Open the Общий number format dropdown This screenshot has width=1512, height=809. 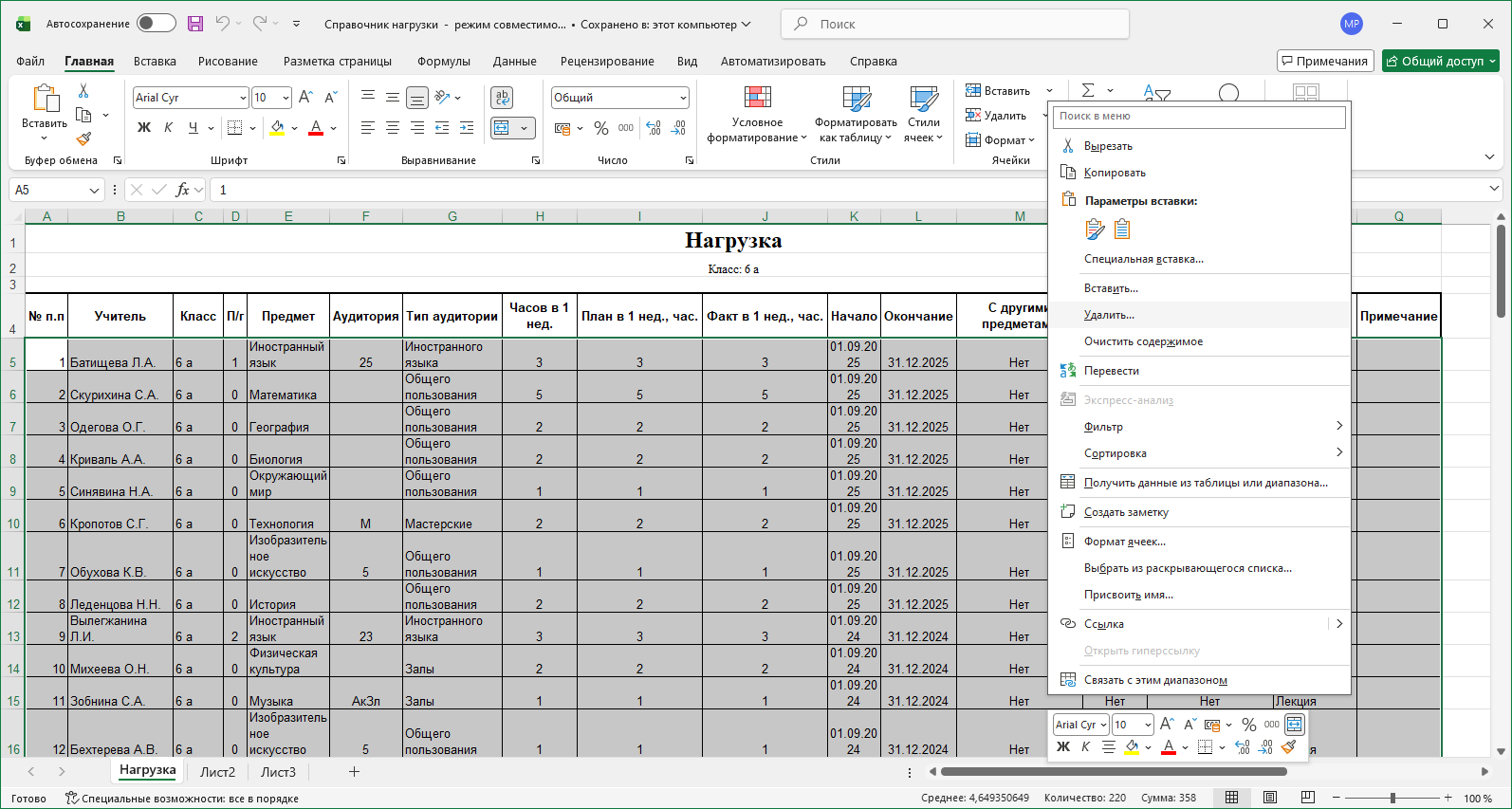[683, 98]
